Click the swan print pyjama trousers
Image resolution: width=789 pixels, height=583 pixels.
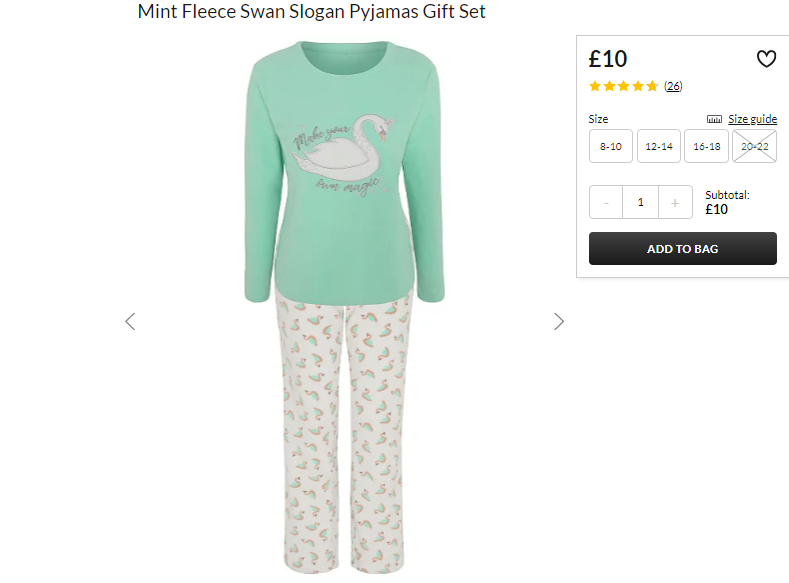(344, 432)
